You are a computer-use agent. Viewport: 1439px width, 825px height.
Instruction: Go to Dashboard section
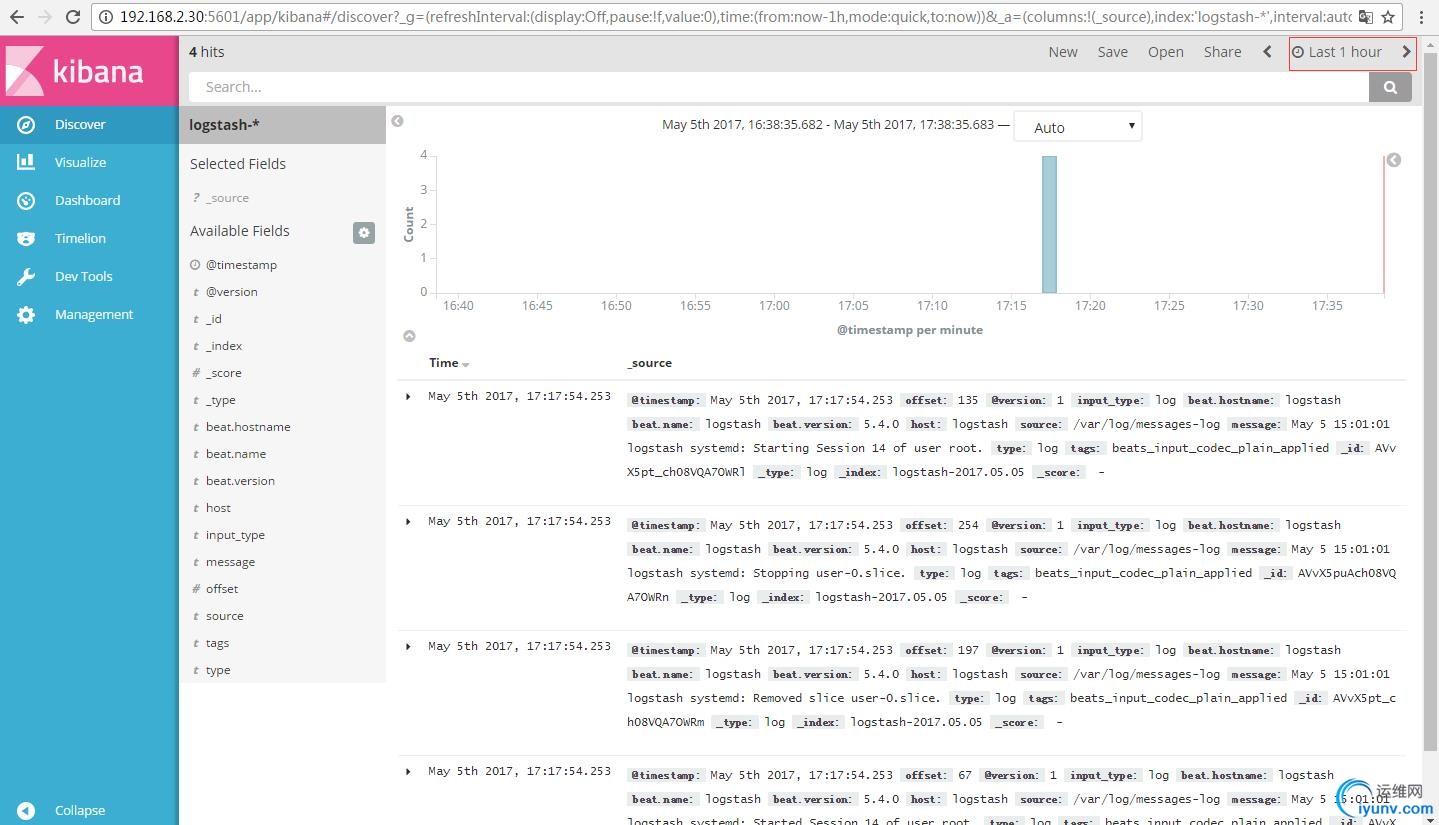click(x=89, y=200)
